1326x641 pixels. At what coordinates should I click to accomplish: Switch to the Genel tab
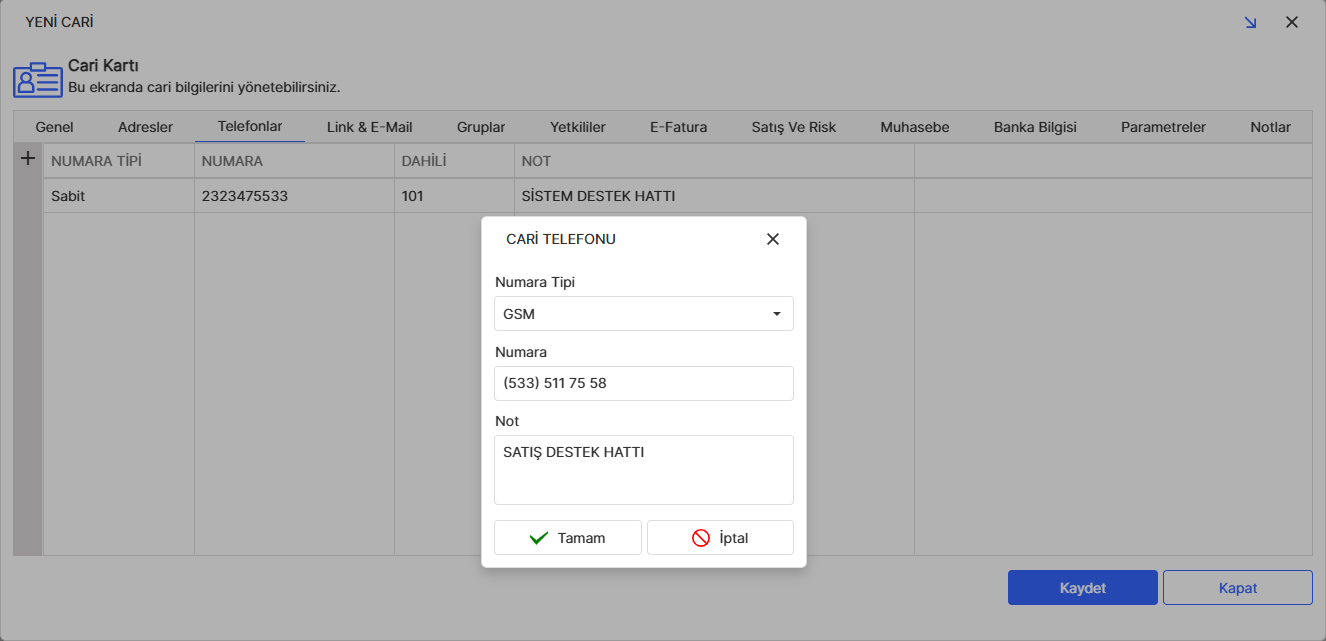click(x=54, y=127)
